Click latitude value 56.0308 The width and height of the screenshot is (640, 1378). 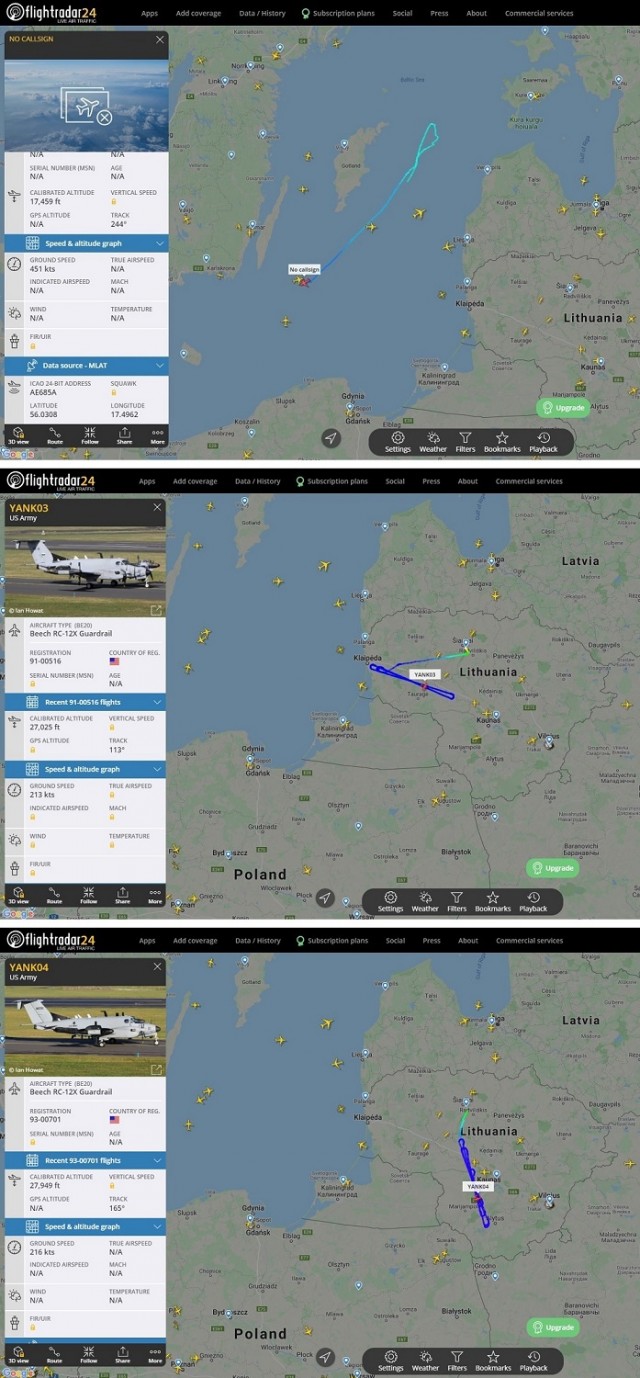44,414
